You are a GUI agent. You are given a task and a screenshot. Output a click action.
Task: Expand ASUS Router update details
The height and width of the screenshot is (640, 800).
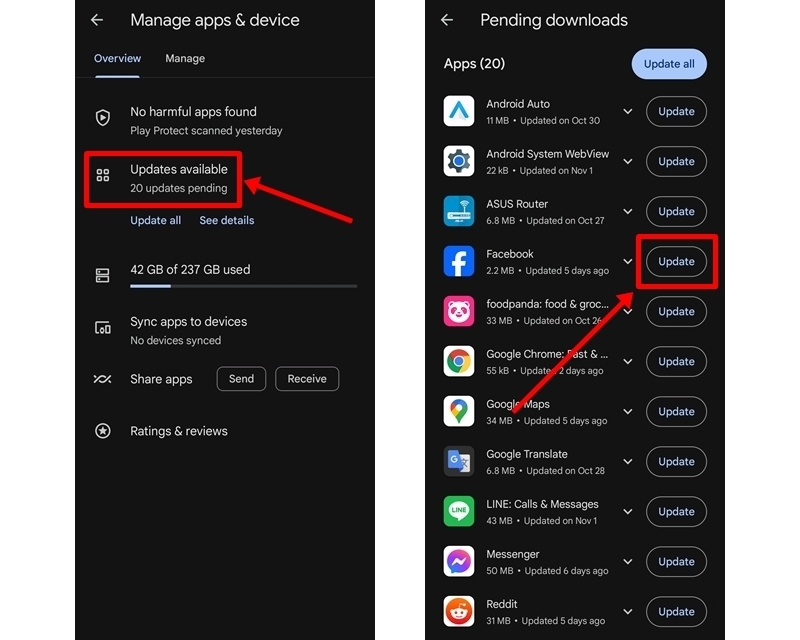[x=628, y=211]
